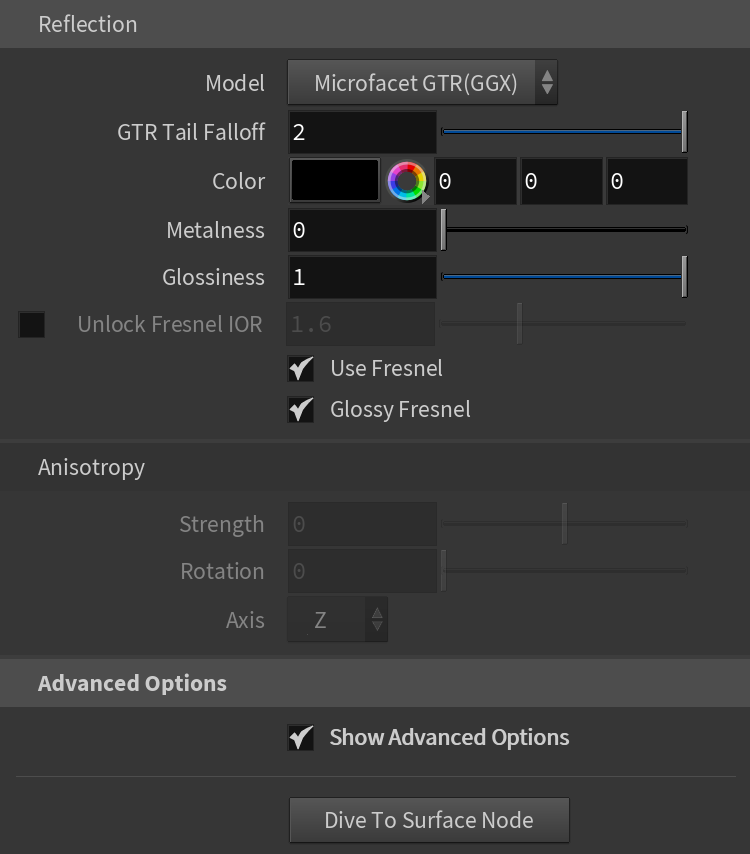This screenshot has height=854, width=750.
Task: Collapse the Advanced Options section header
Action: point(375,683)
